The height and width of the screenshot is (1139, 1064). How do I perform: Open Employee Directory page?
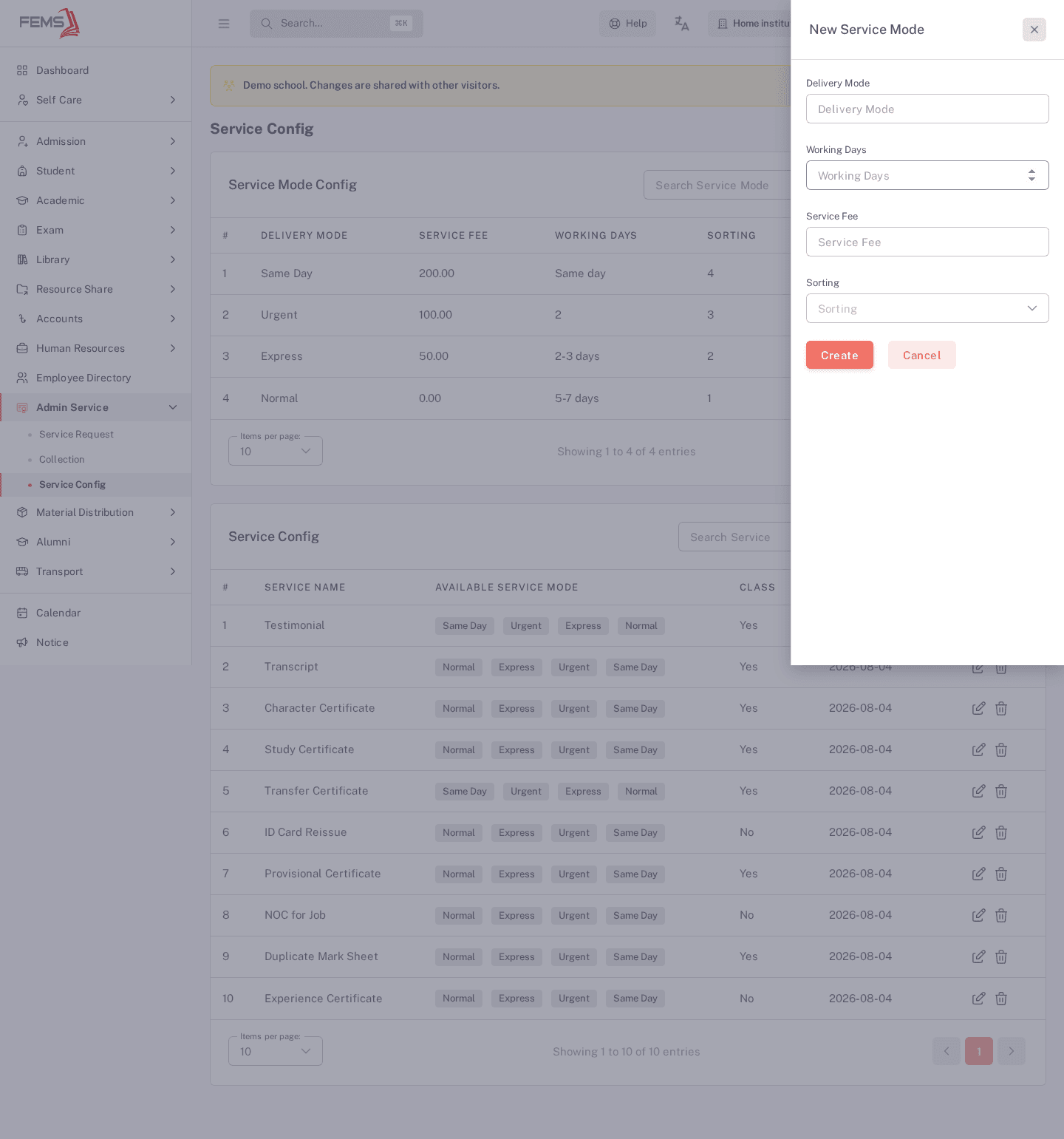point(96,378)
